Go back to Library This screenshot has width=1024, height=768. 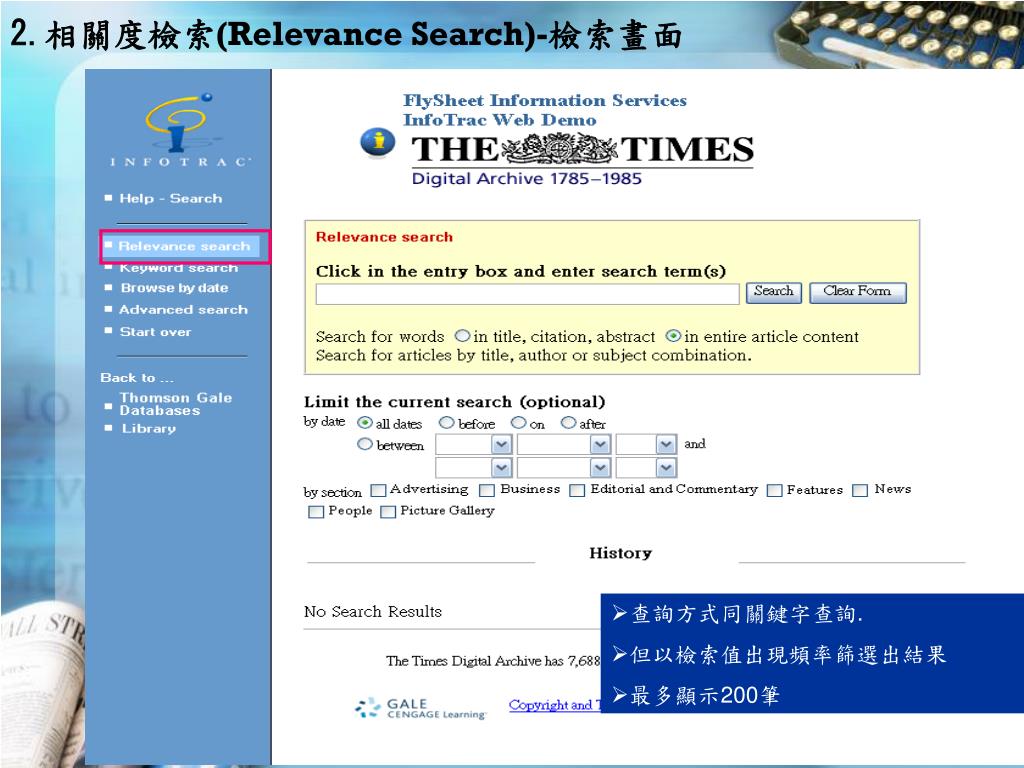point(149,428)
